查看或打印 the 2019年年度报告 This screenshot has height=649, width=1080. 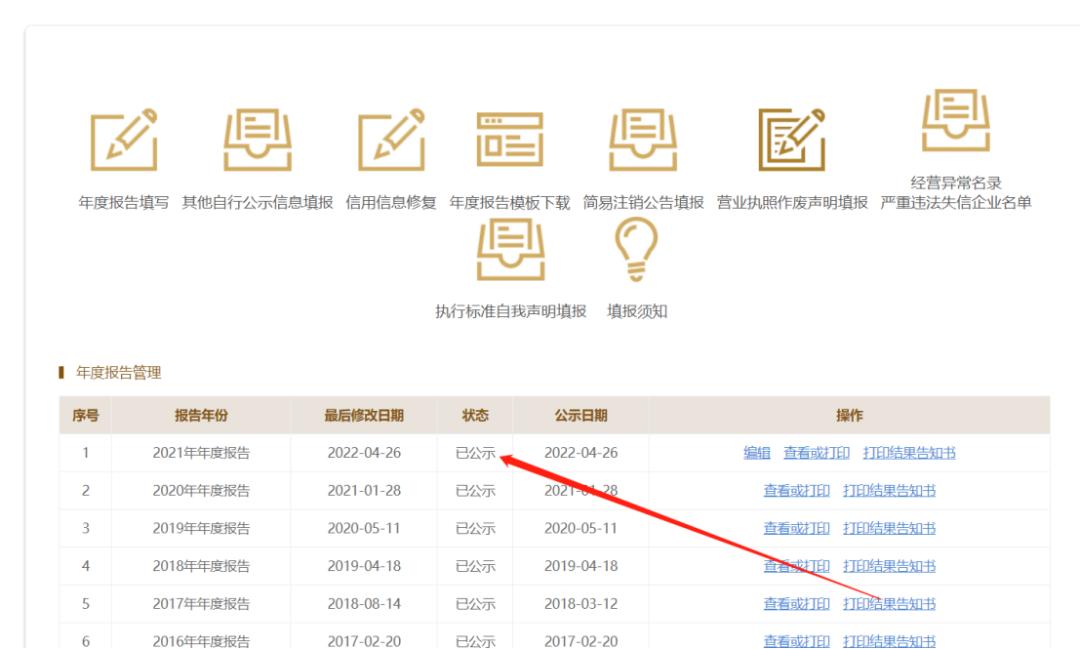pos(793,528)
